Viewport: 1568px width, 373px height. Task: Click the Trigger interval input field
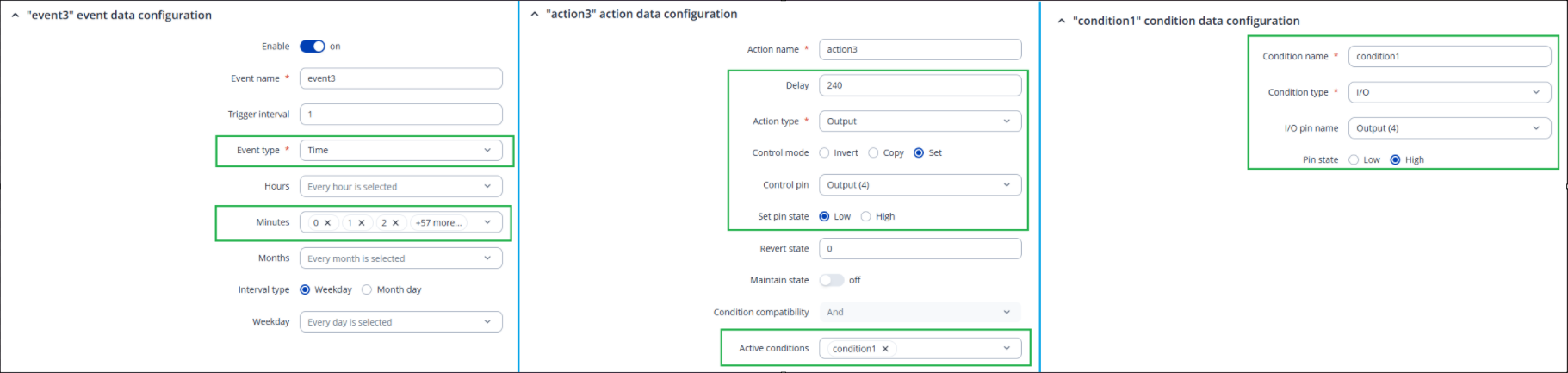point(400,115)
